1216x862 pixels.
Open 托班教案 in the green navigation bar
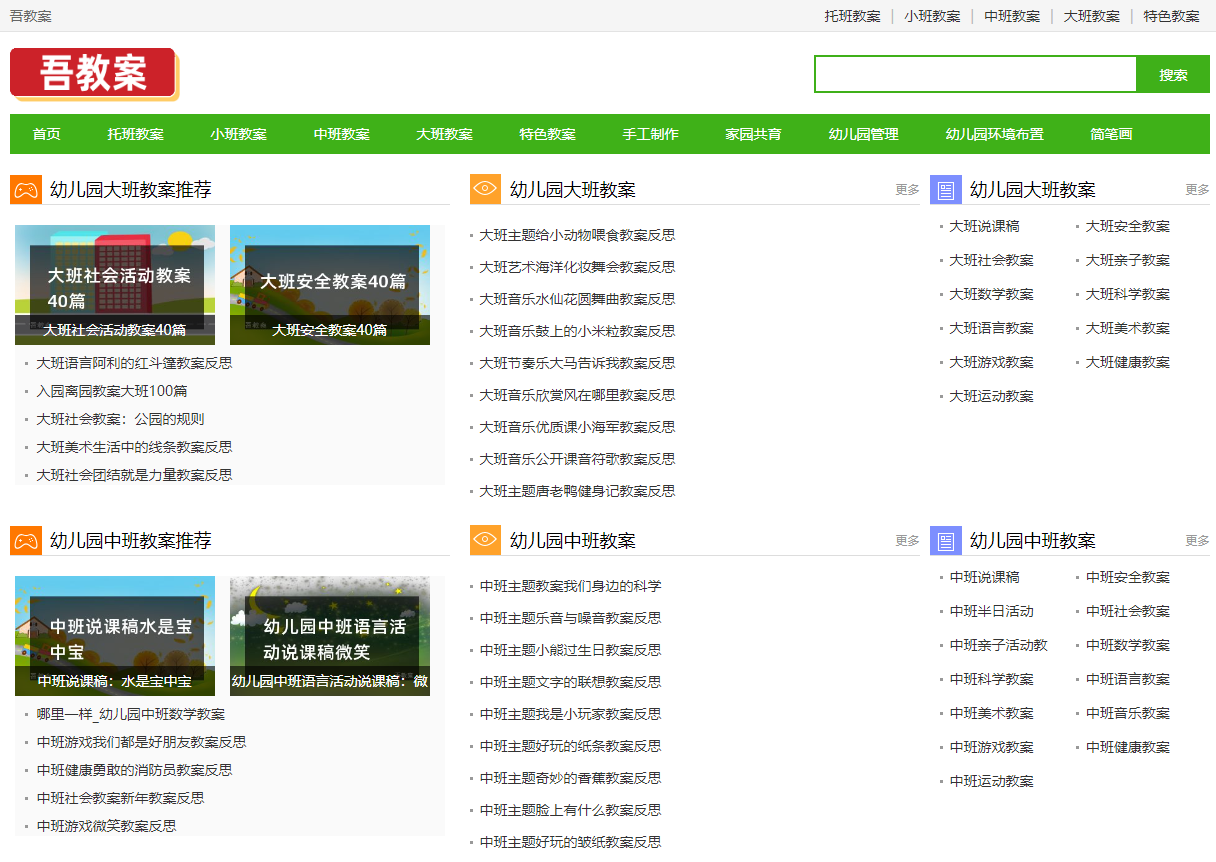pyautogui.click(x=136, y=134)
